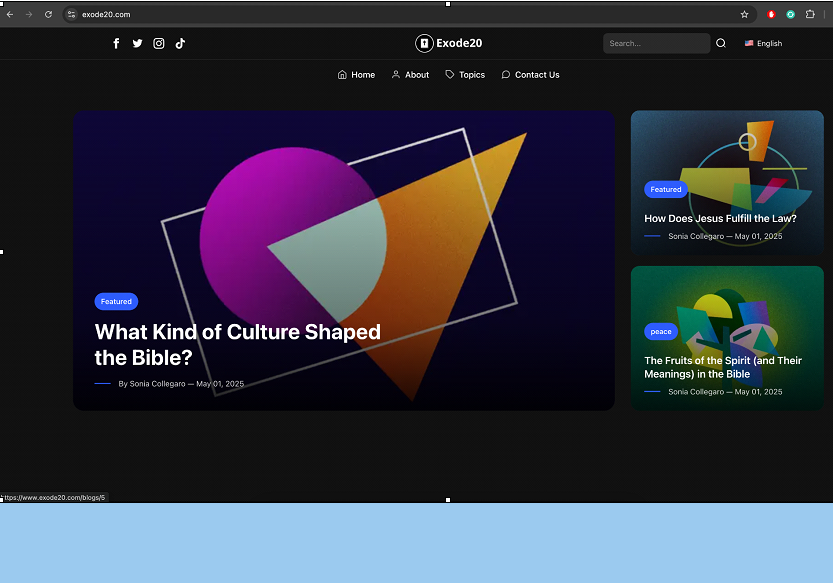Focus the Search input field
This screenshot has width=833, height=583.
click(655, 43)
